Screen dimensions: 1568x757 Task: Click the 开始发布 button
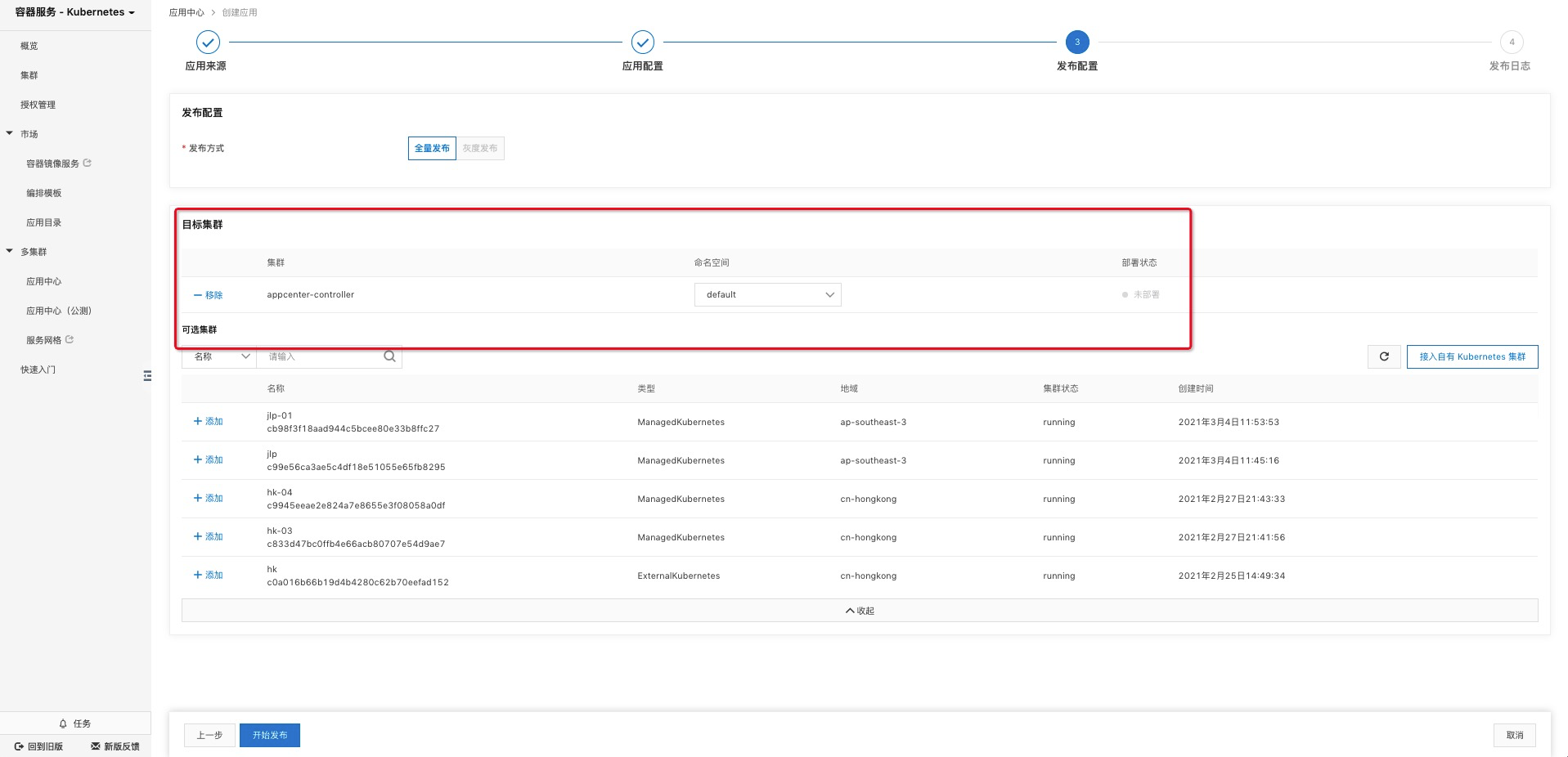click(x=270, y=735)
